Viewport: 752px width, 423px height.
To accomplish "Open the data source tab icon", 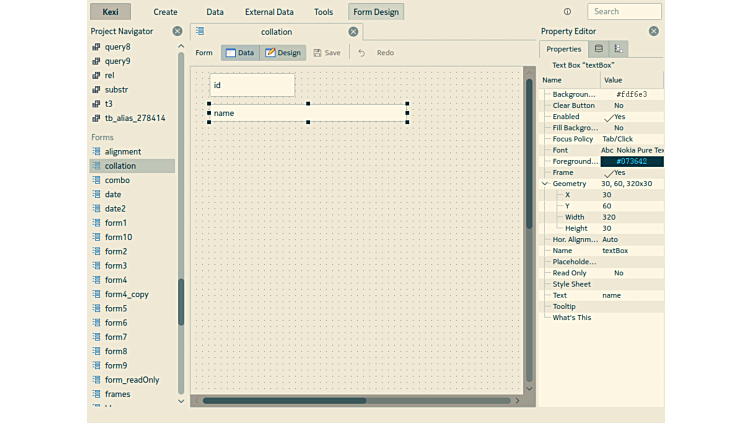I will tap(599, 49).
